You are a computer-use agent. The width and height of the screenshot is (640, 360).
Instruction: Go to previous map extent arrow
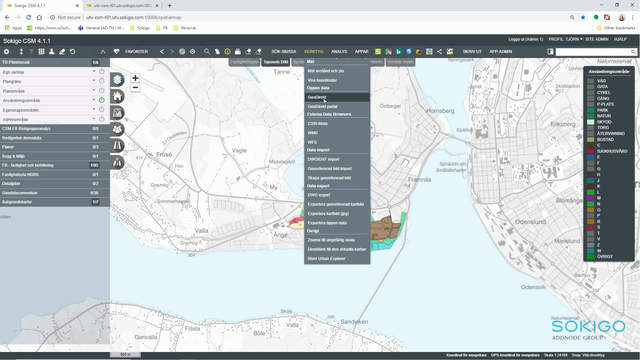[x=162, y=52]
